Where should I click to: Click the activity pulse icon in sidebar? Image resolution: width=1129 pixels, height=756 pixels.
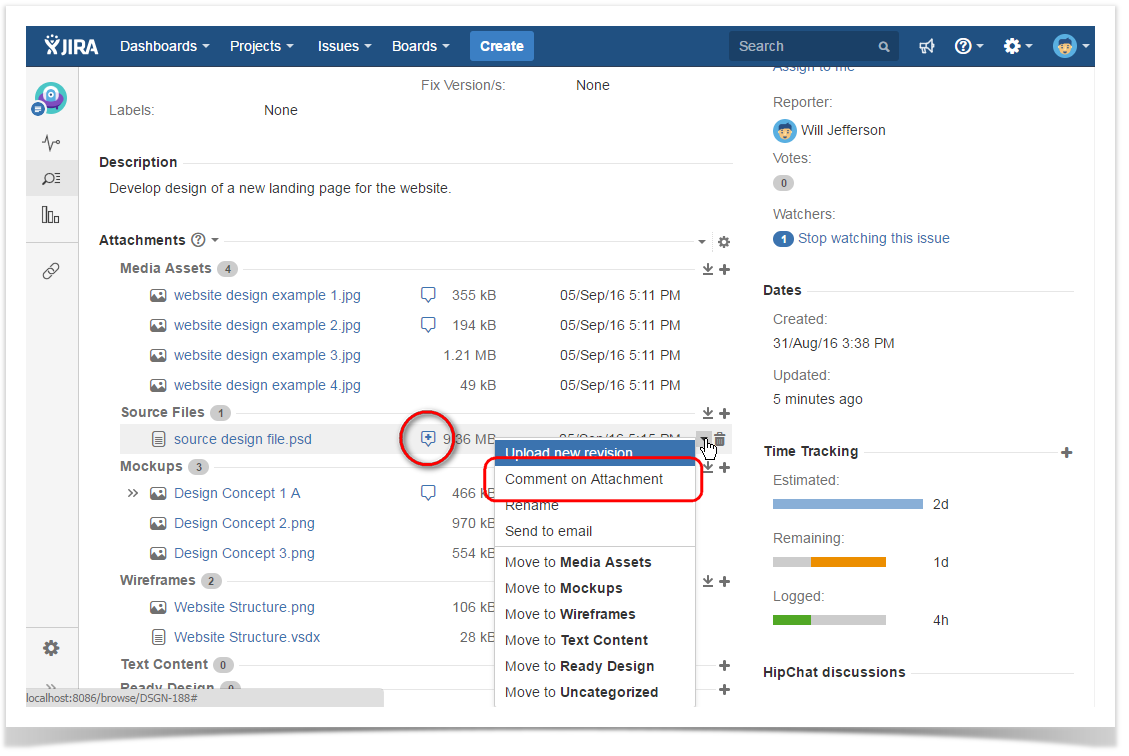click(x=51, y=143)
